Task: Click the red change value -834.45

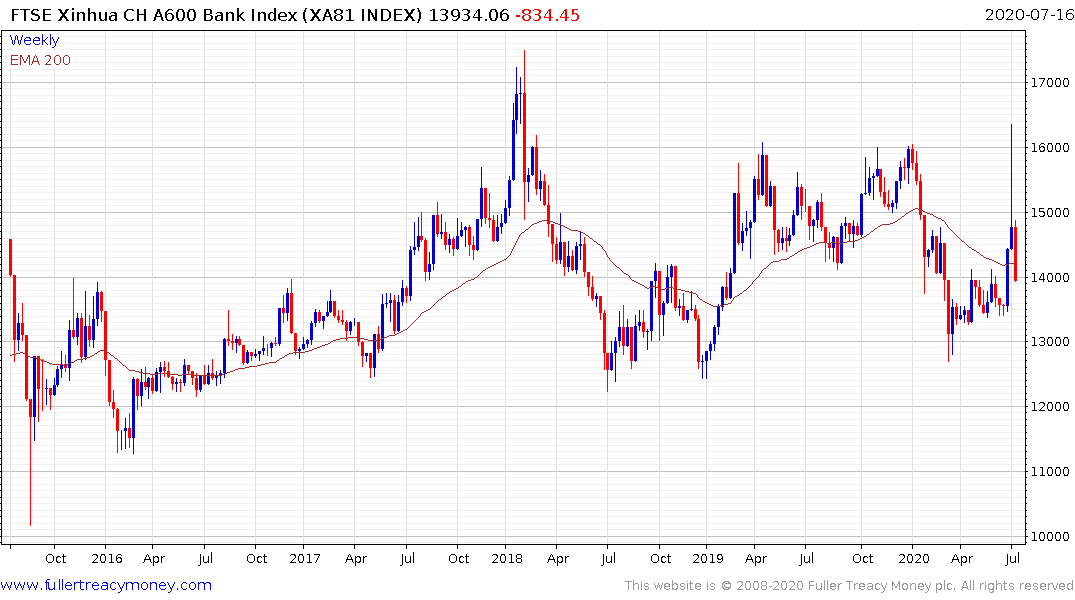Action: (548, 14)
